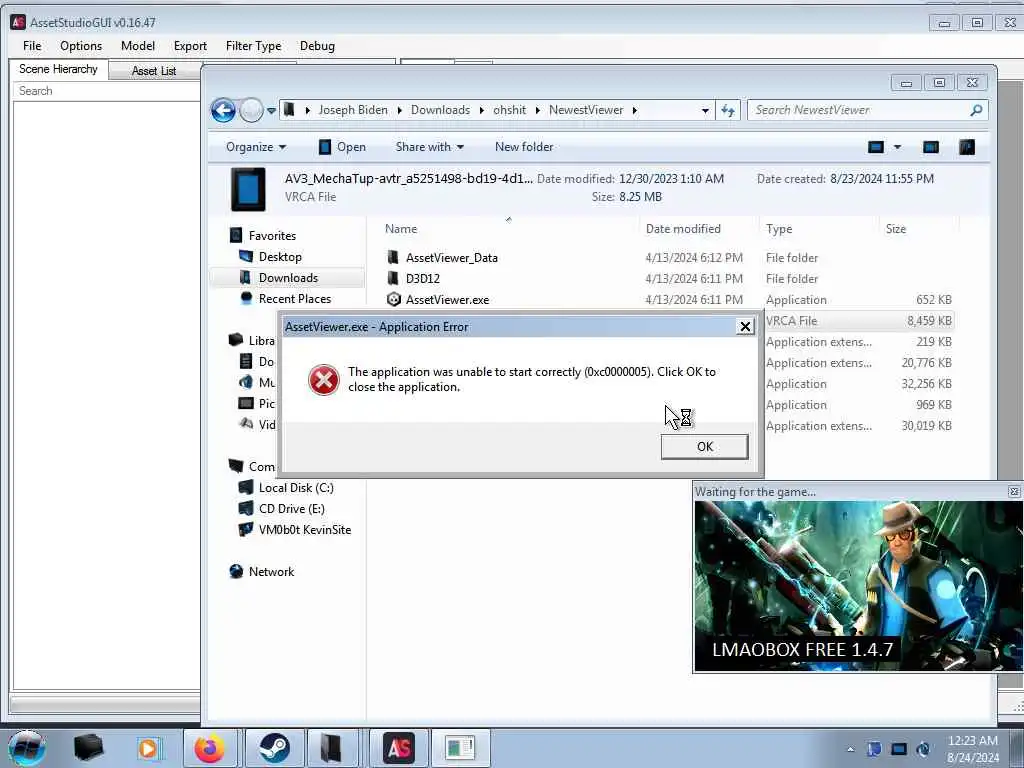
Task: Open the media player taskbar icon
Action: click(148, 748)
